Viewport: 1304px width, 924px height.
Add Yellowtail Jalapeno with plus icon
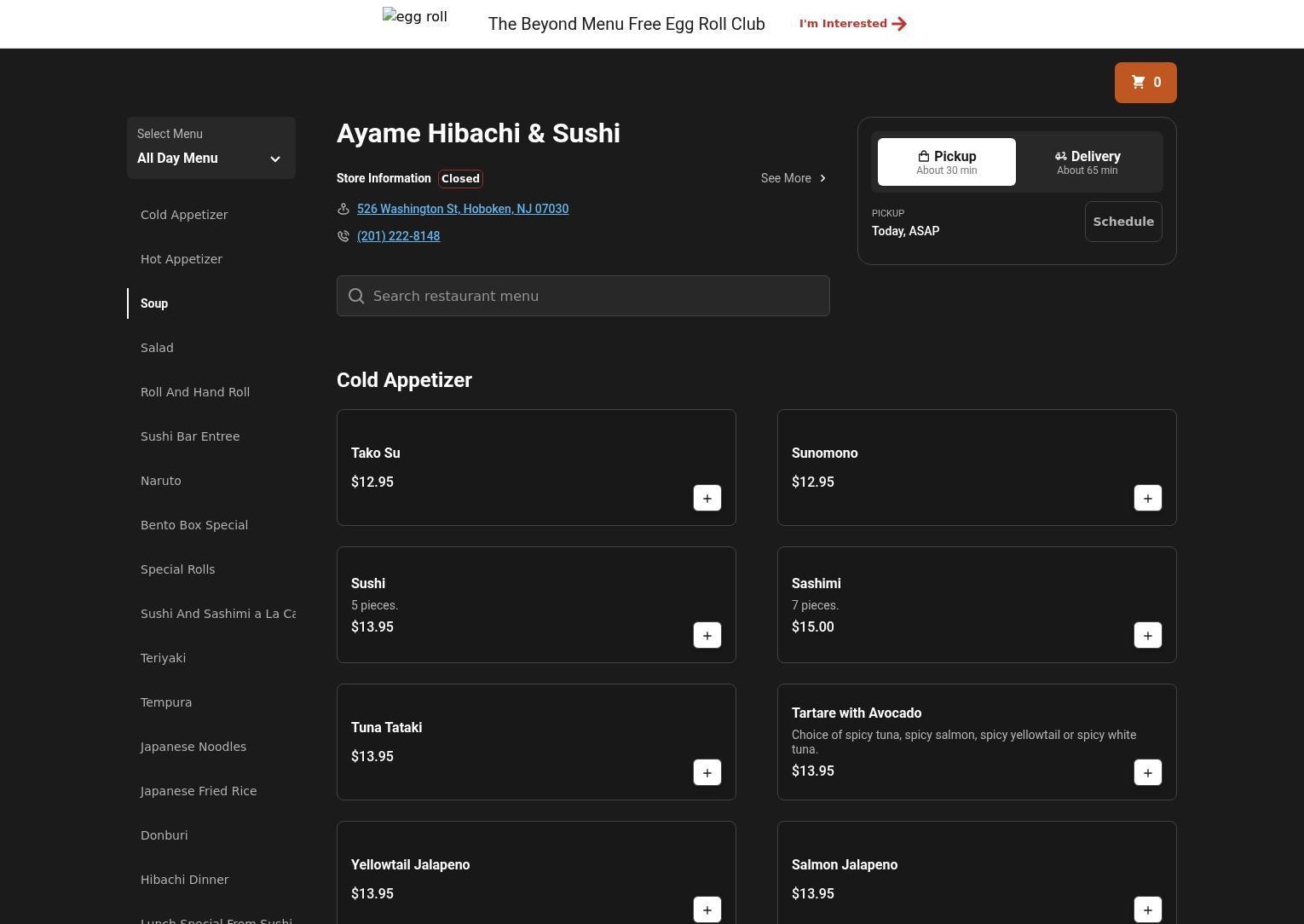pyautogui.click(x=707, y=910)
